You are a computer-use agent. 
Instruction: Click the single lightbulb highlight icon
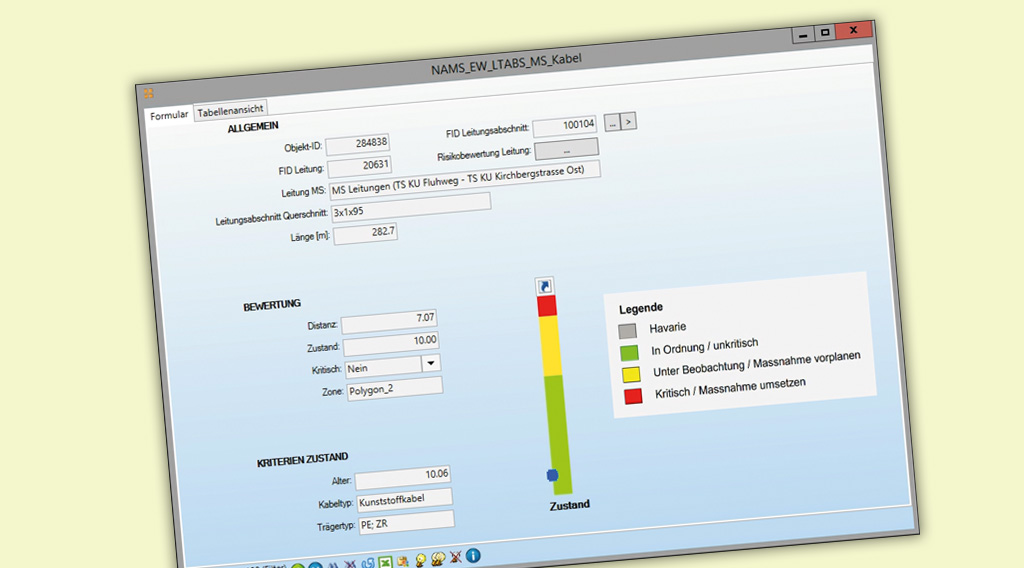[420, 559]
